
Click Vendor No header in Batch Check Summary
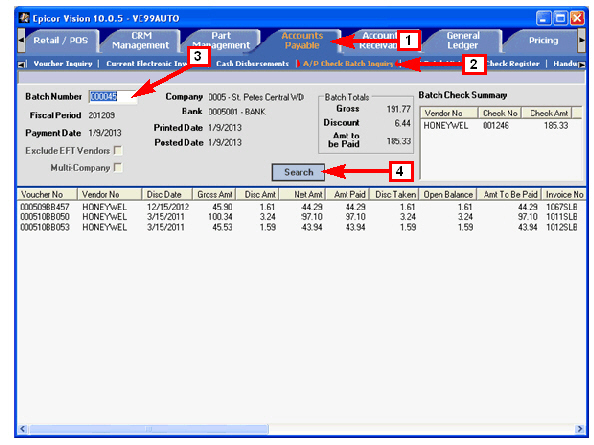(x=449, y=113)
